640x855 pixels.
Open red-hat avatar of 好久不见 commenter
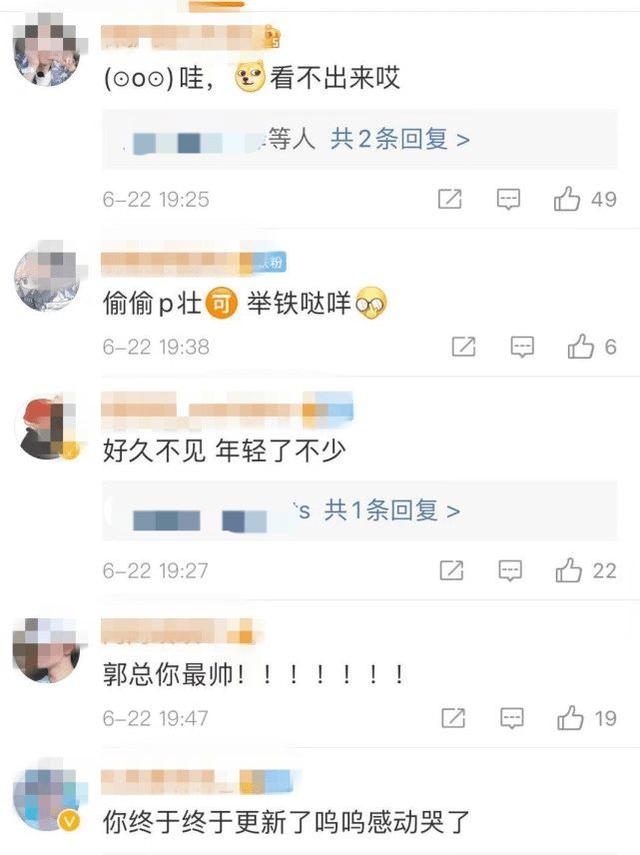pyautogui.click(x=48, y=428)
